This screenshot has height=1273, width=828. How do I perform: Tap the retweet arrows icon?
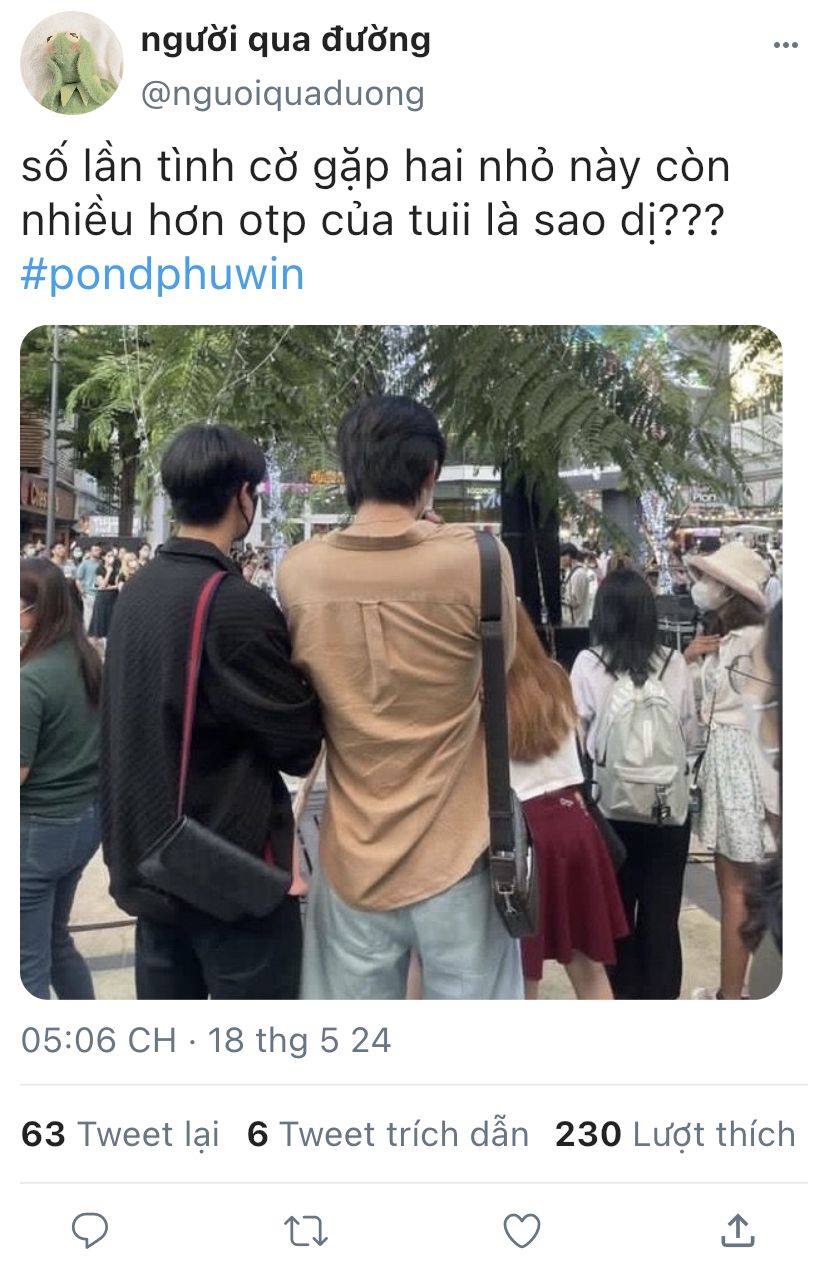[x=306, y=1231]
